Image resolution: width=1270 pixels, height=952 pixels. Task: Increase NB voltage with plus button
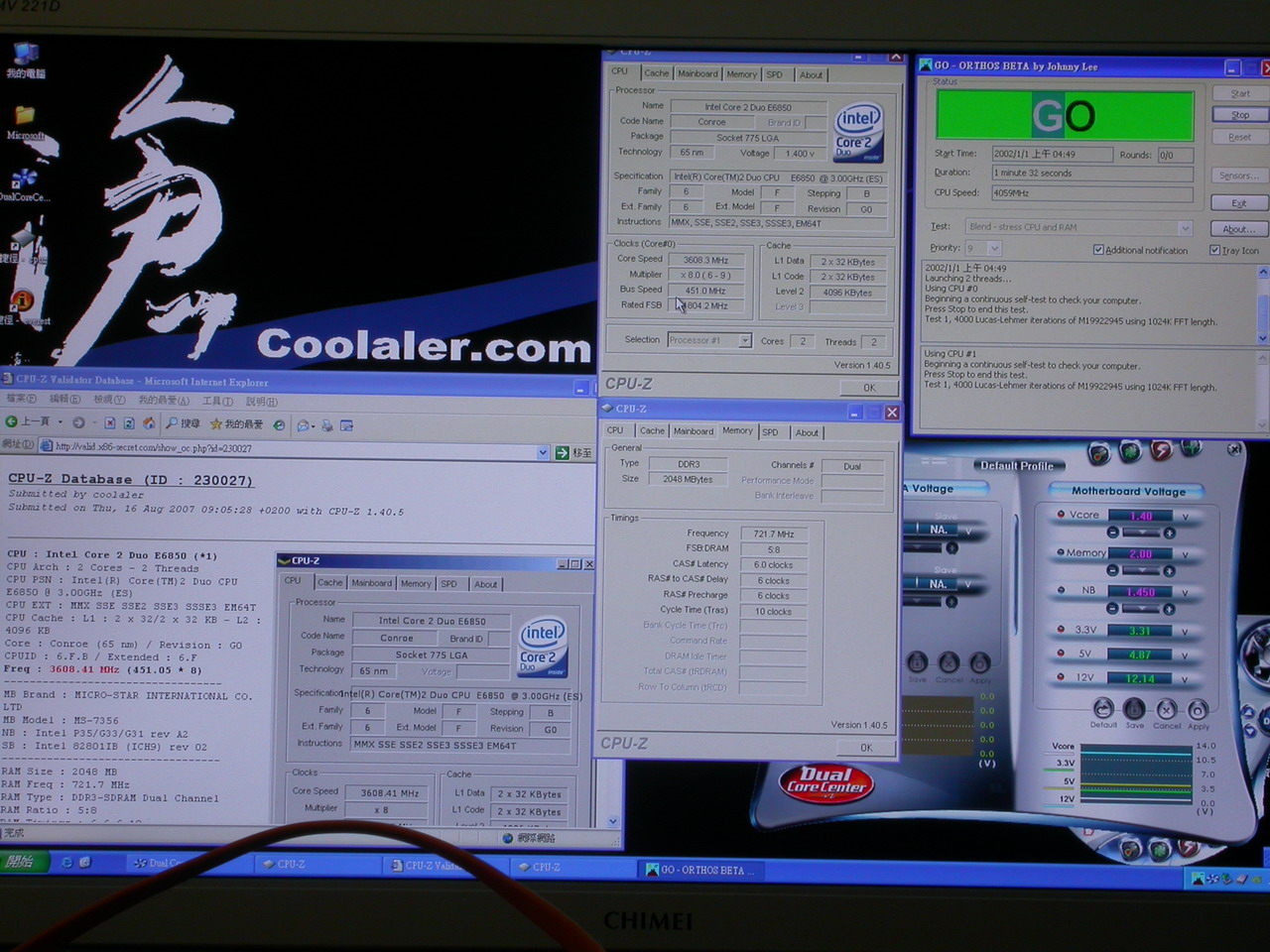pyautogui.click(x=1170, y=608)
